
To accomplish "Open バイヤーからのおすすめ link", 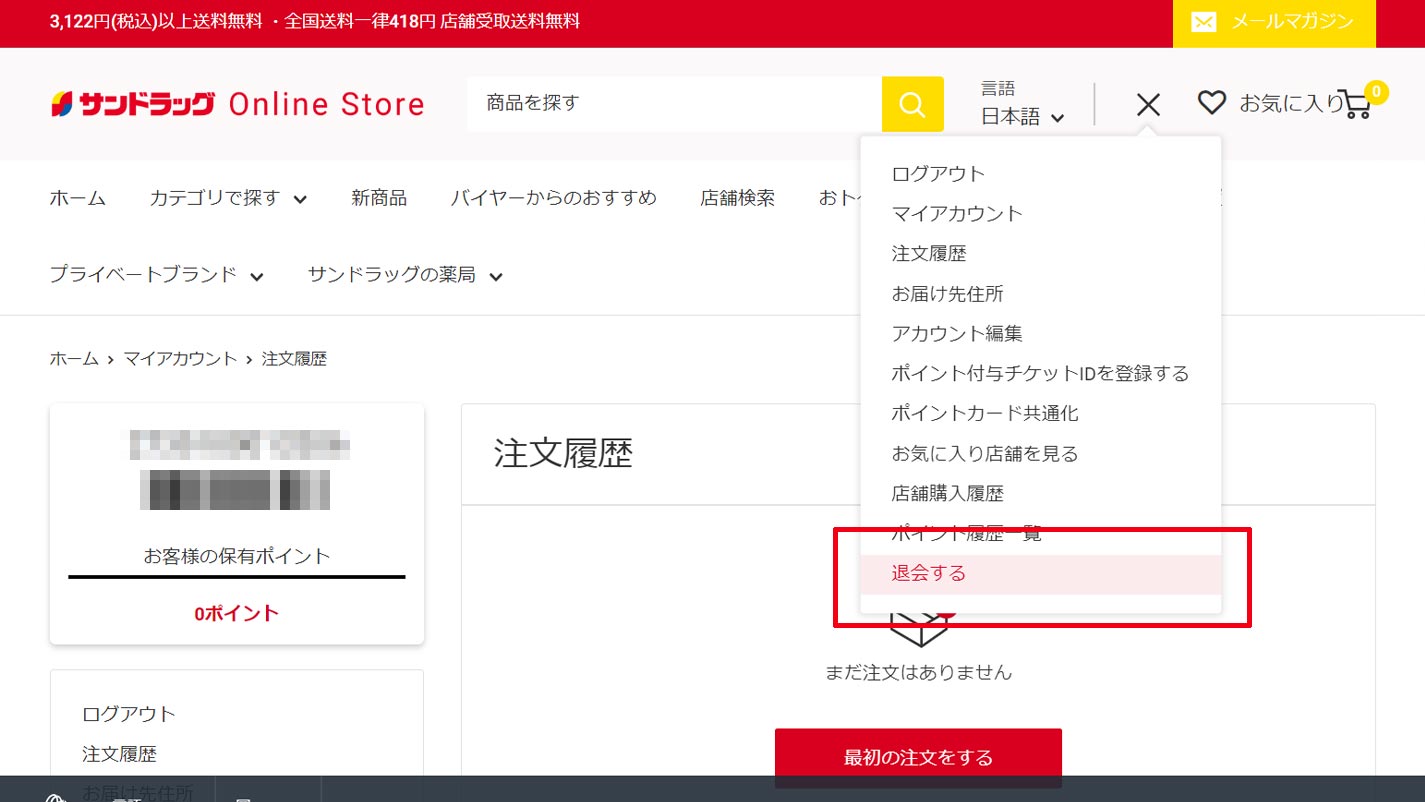I will (x=553, y=198).
